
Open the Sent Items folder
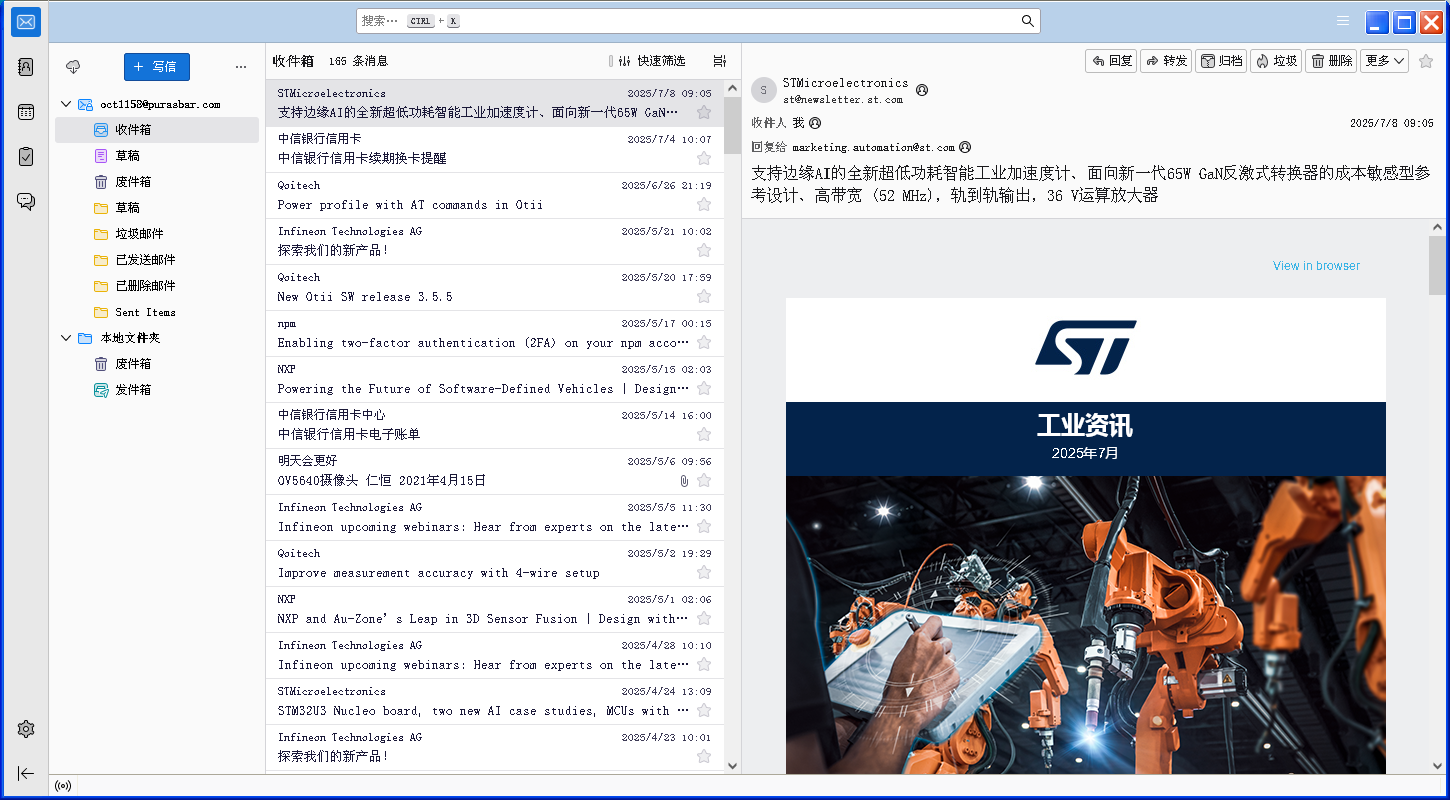(157, 312)
